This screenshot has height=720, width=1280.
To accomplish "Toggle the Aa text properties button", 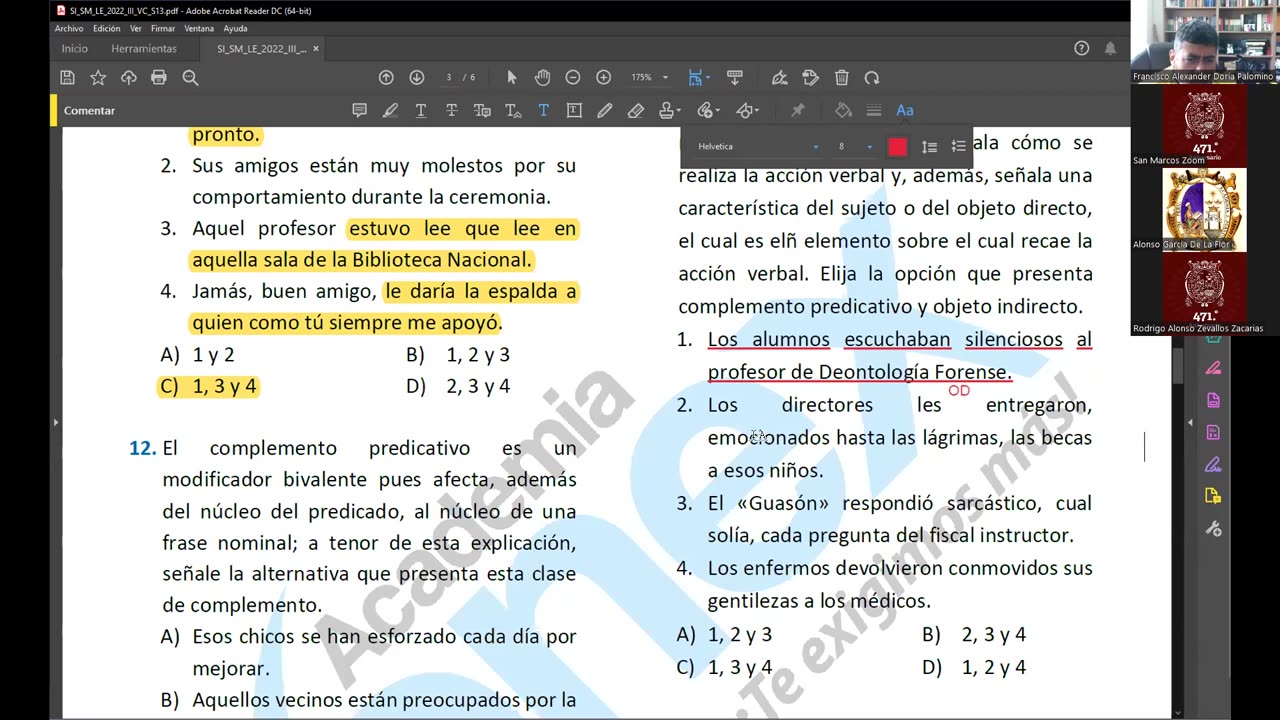I will coord(905,111).
